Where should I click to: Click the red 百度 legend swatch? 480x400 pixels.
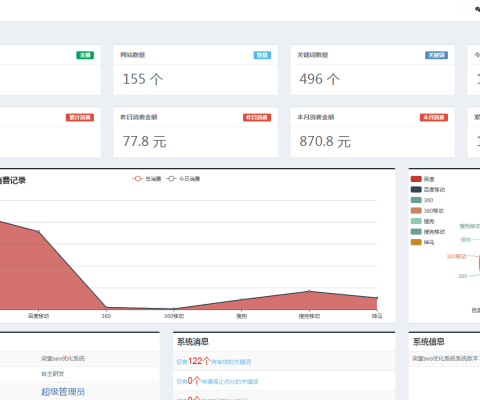(416, 179)
